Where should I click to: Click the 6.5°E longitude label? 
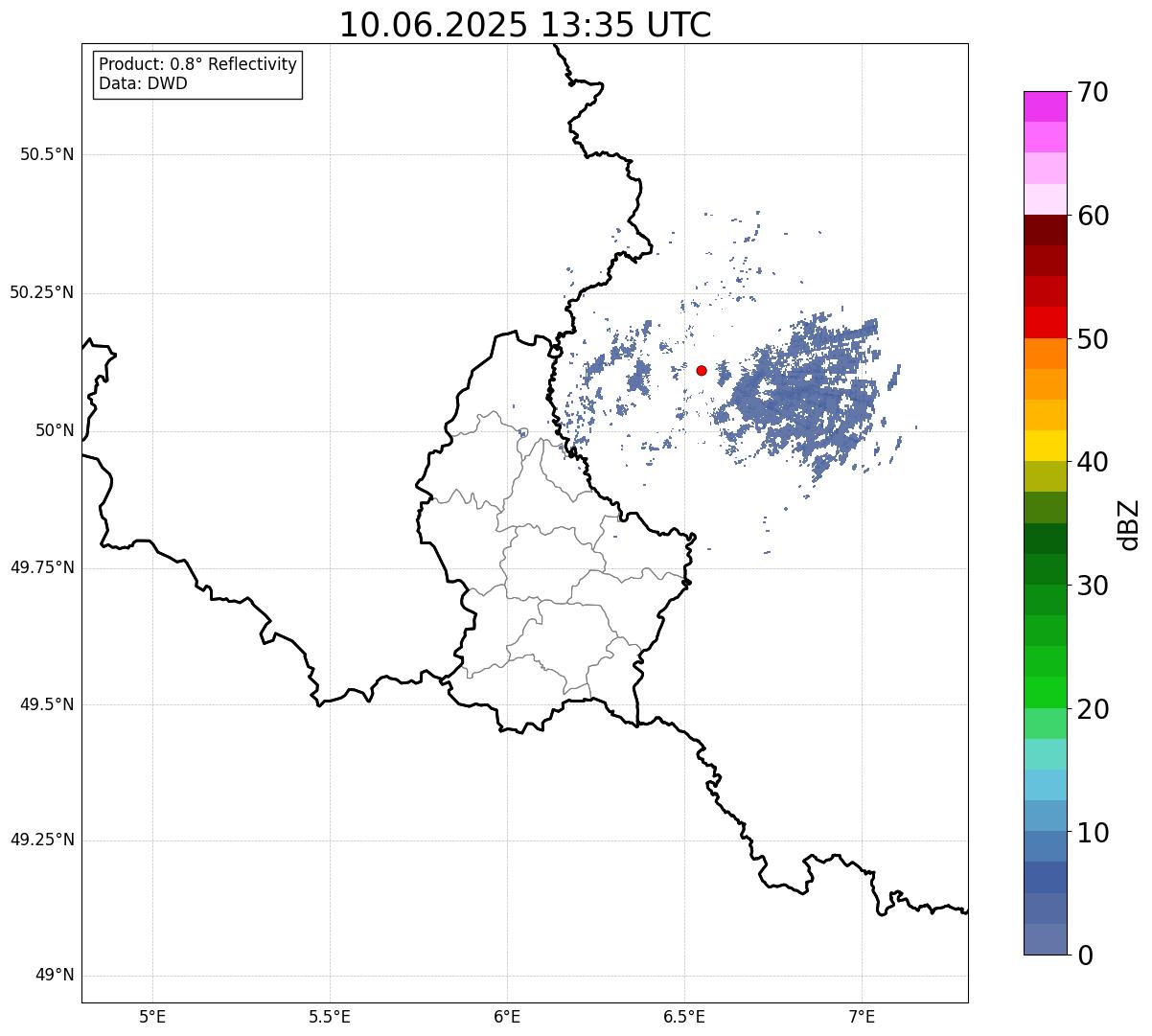[684, 1016]
